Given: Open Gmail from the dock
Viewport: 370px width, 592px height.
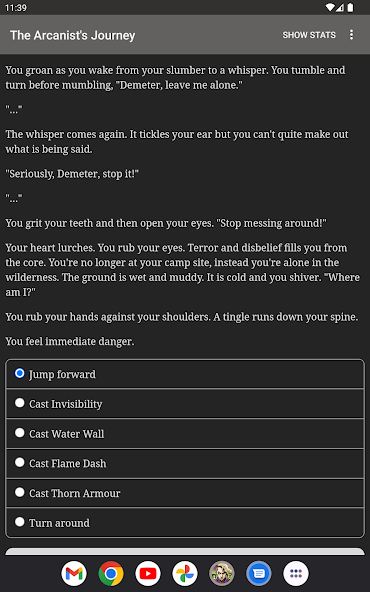Looking at the screenshot, I should [74, 574].
